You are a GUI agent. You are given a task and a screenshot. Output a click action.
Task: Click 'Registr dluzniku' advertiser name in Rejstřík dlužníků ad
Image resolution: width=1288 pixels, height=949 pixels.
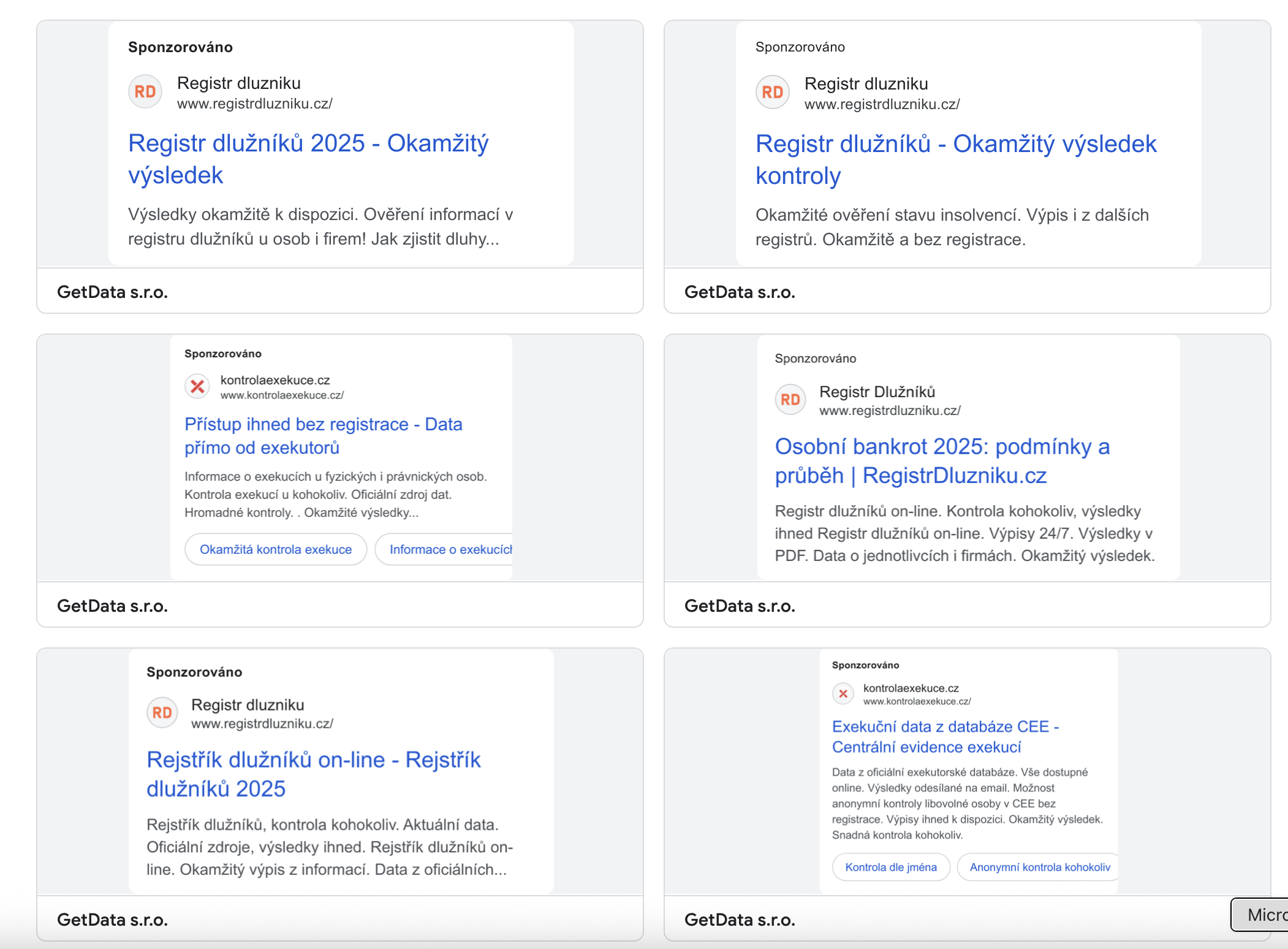[x=248, y=705]
